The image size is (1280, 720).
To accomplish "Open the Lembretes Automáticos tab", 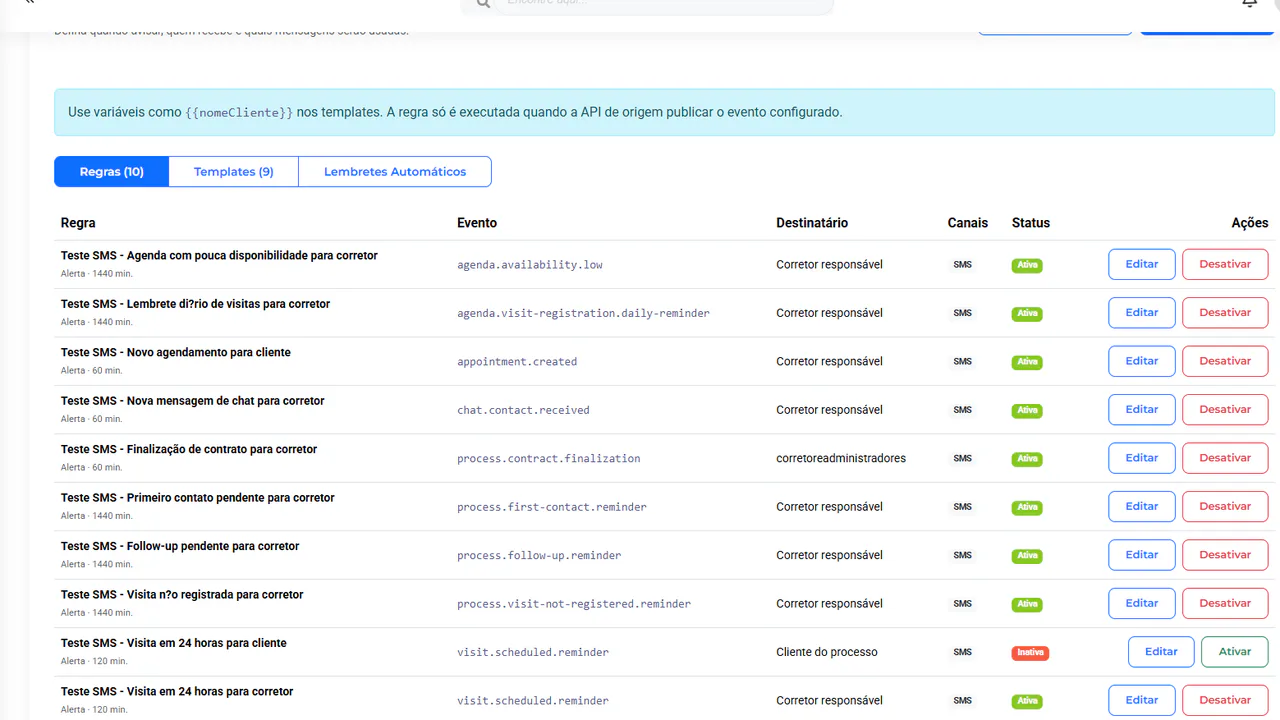I will (395, 172).
